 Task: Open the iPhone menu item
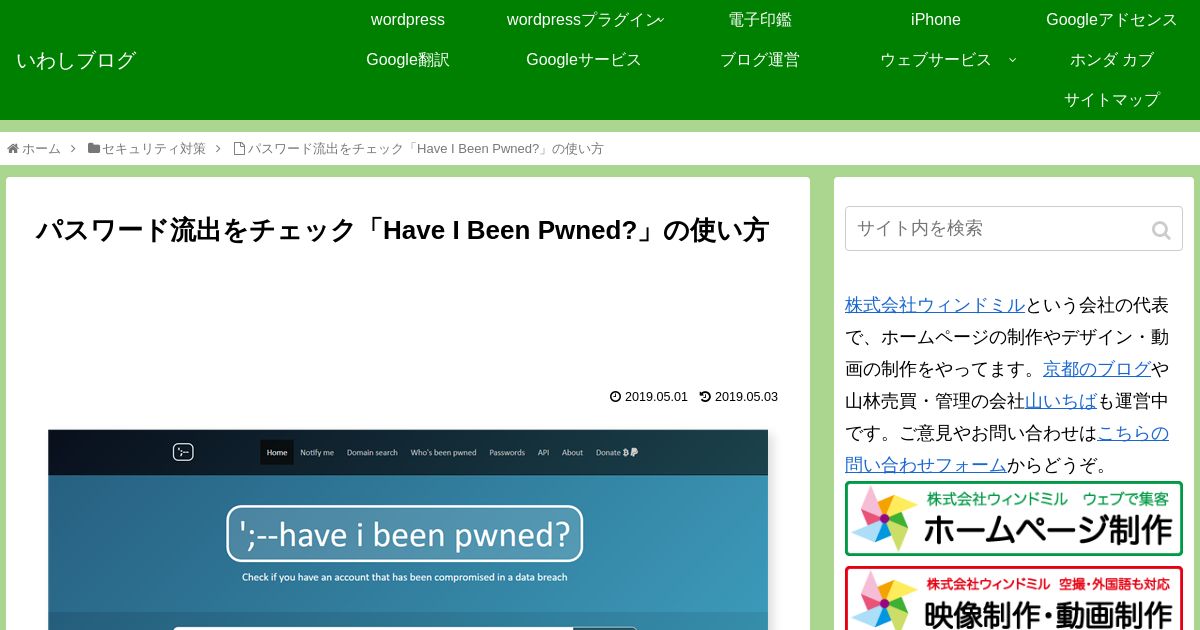tap(936, 20)
